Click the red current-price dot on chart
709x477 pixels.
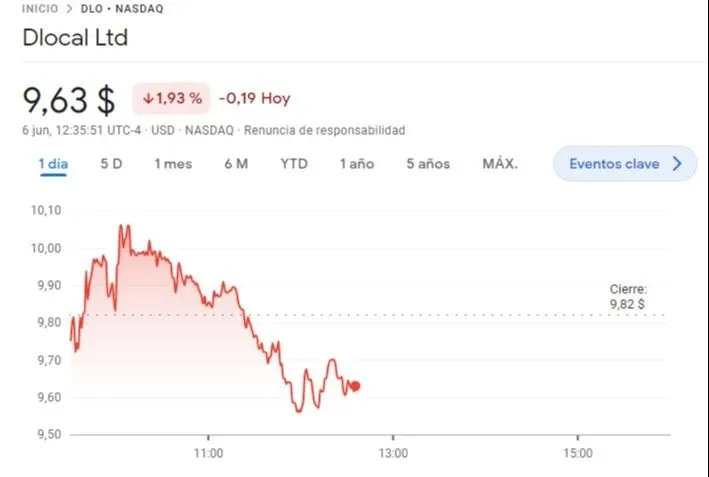click(x=356, y=386)
